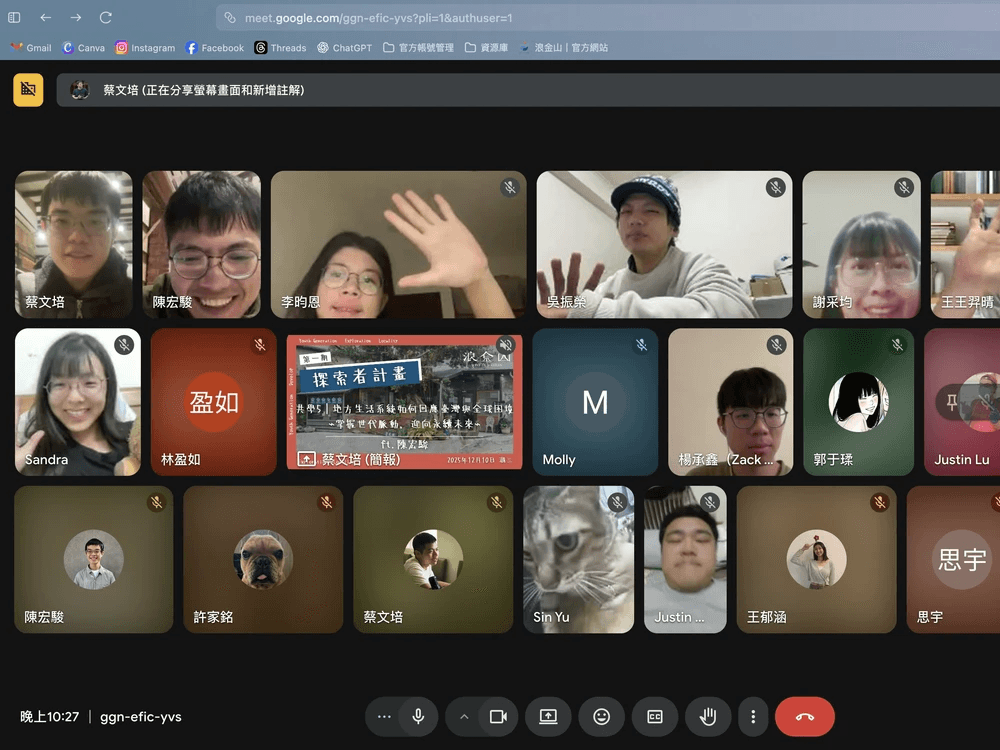The height and width of the screenshot is (750, 1000).
Task: Reload the page with the refresh icon
Action: 106,18
